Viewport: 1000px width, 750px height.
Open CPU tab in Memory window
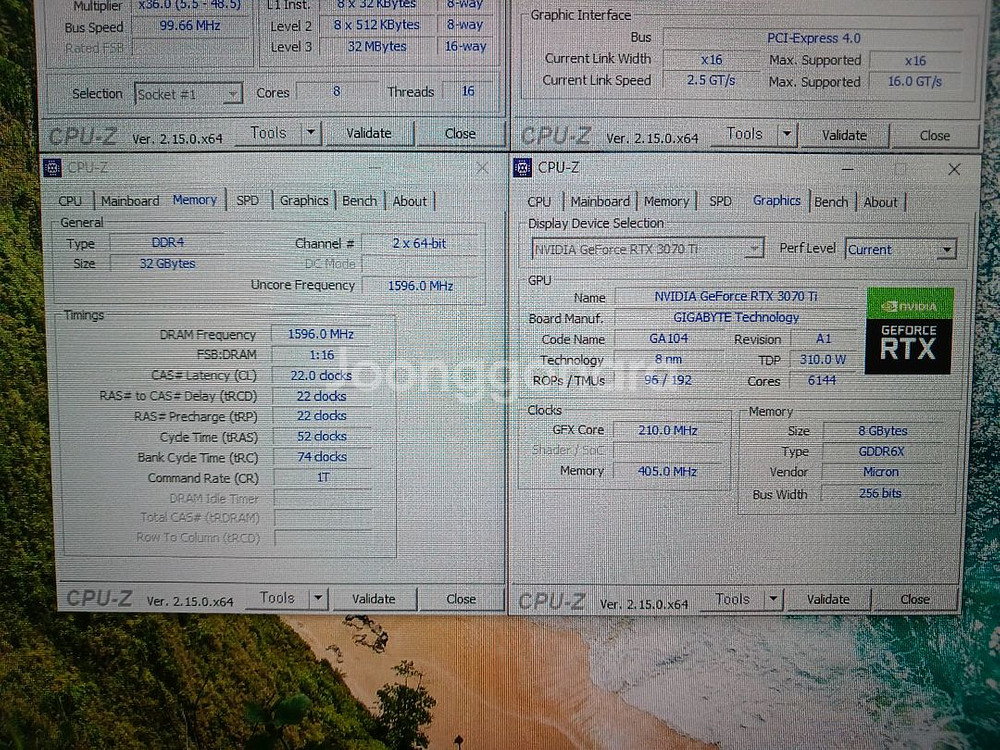point(70,201)
